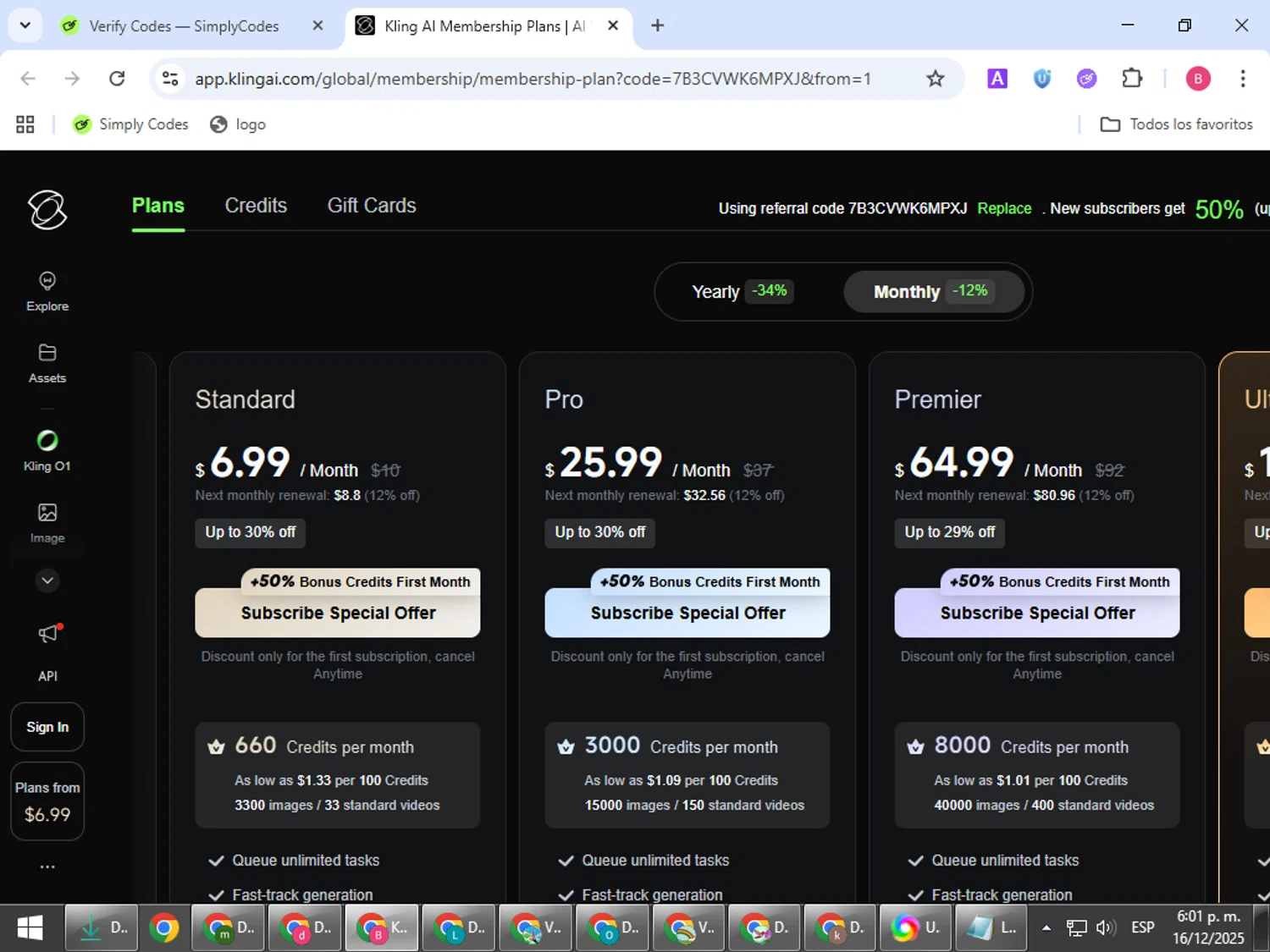Go forward in browser history
This screenshot has height=952, width=1270.
pyautogui.click(x=72, y=79)
